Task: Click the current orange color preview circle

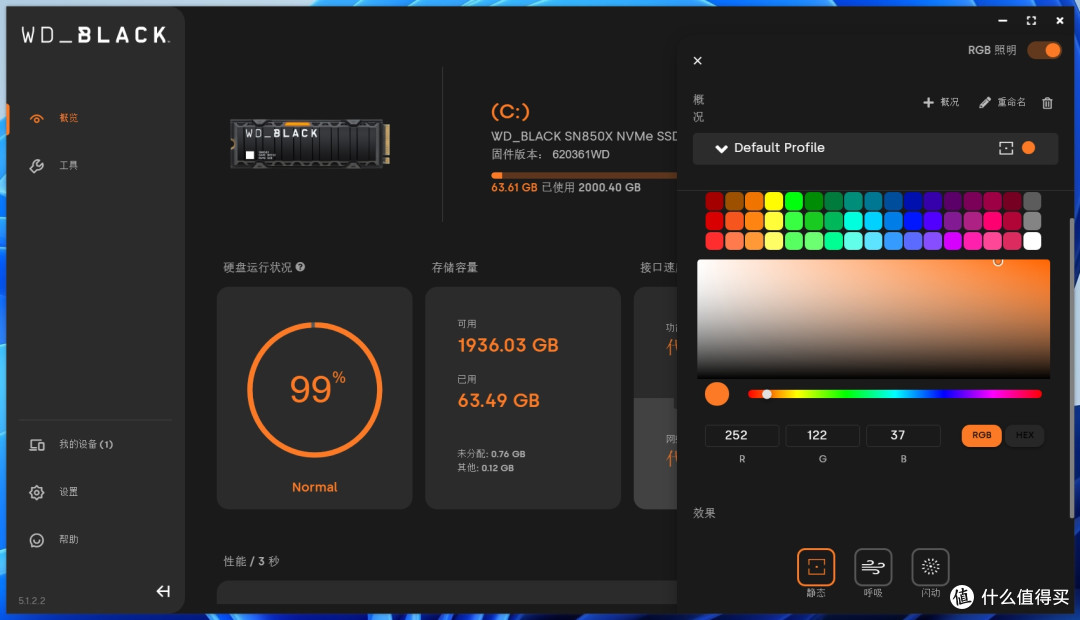Action: click(x=716, y=394)
